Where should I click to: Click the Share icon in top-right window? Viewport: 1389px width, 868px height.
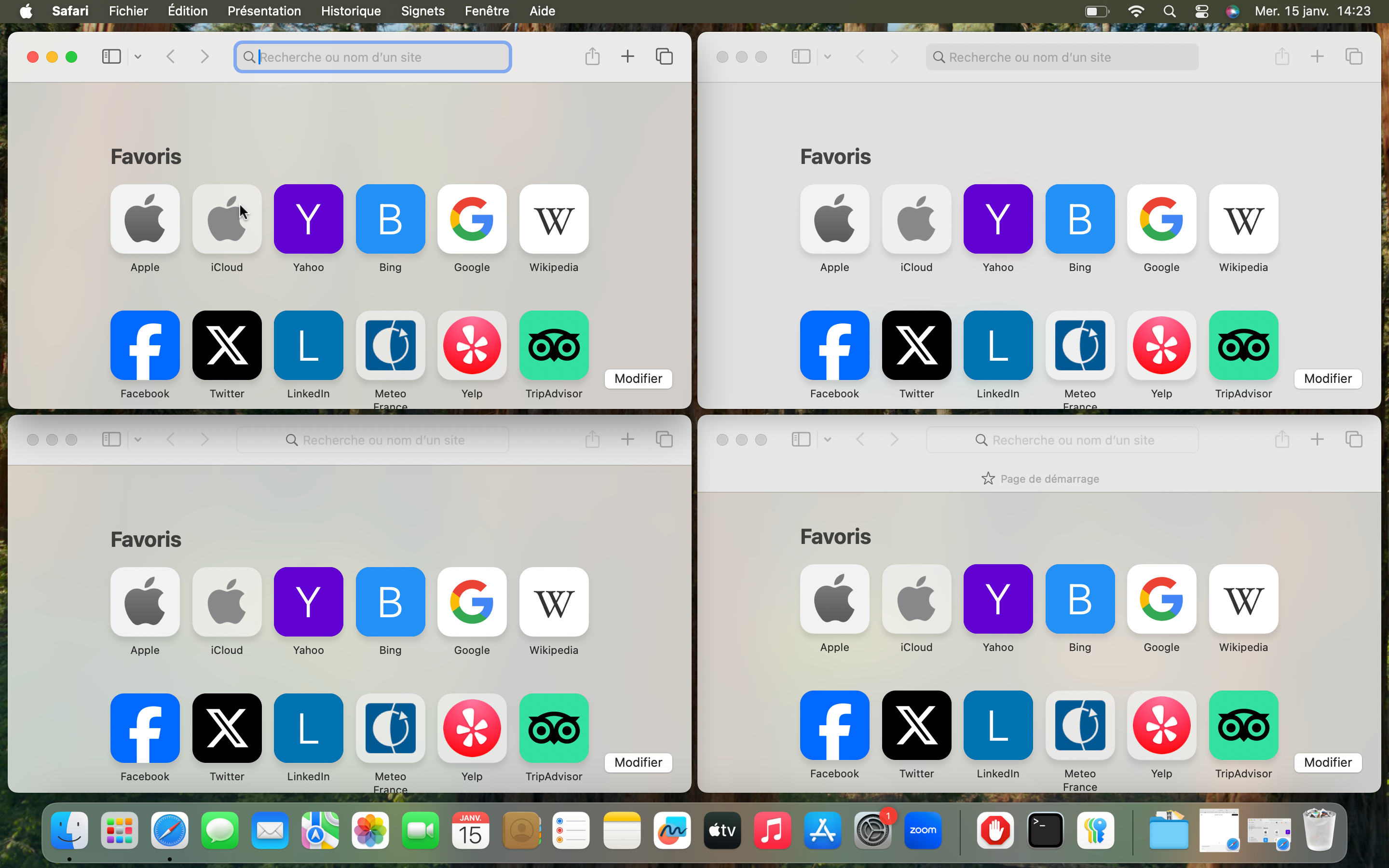pyautogui.click(x=1281, y=56)
